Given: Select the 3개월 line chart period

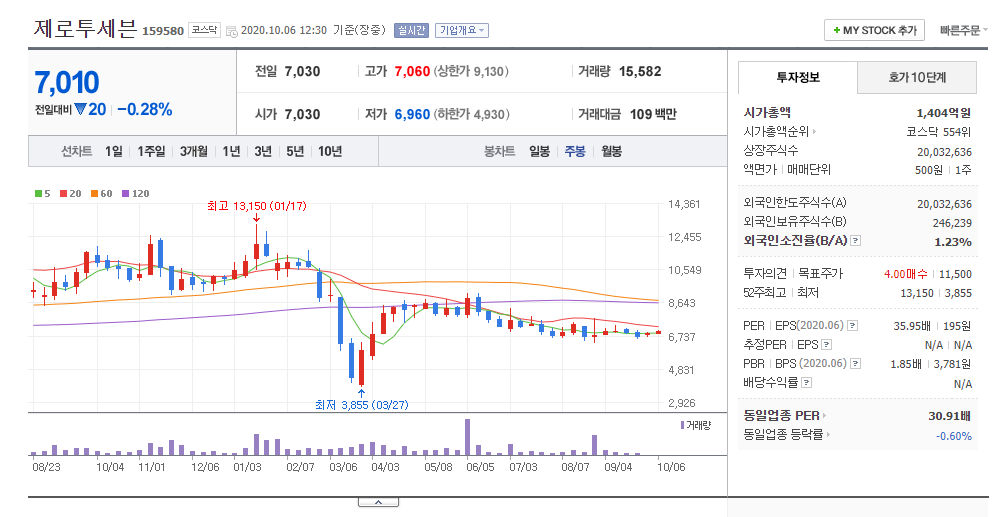Looking at the screenshot, I should [x=194, y=151].
